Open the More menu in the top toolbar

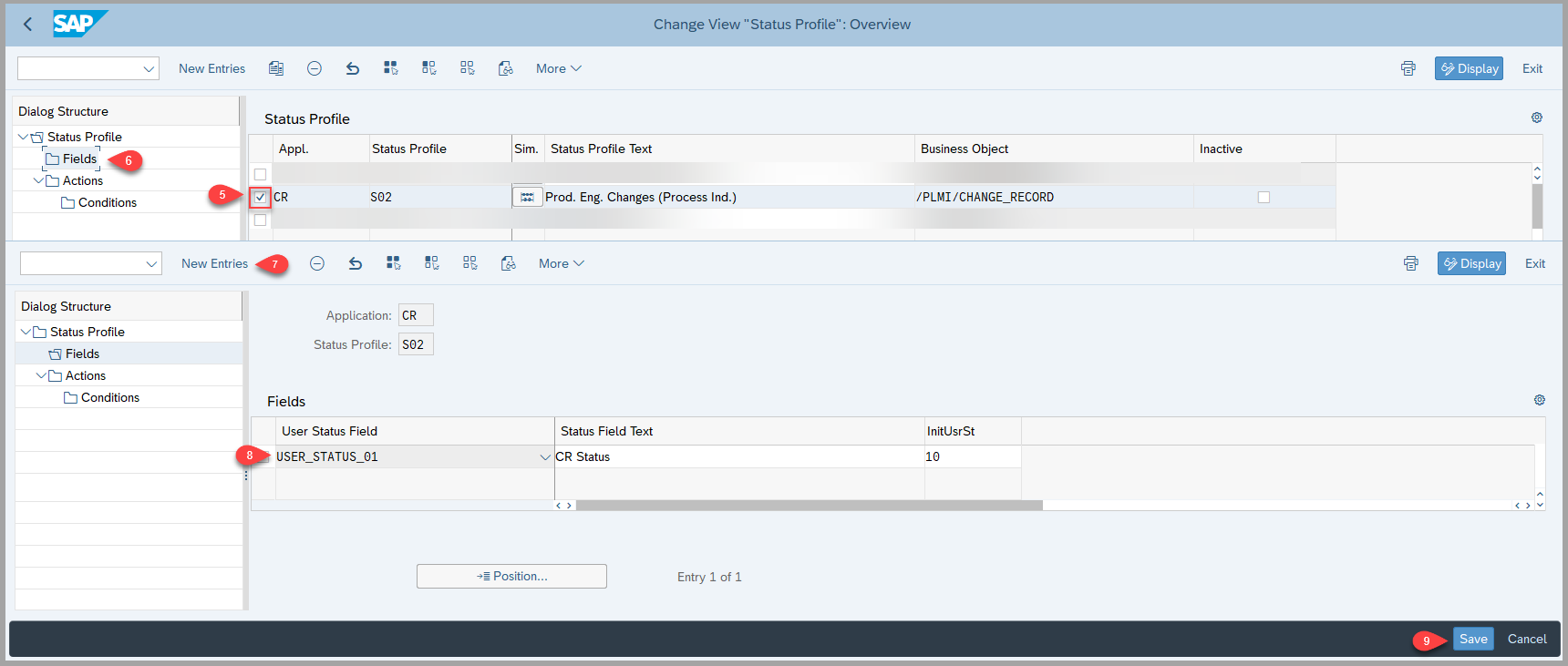[558, 68]
